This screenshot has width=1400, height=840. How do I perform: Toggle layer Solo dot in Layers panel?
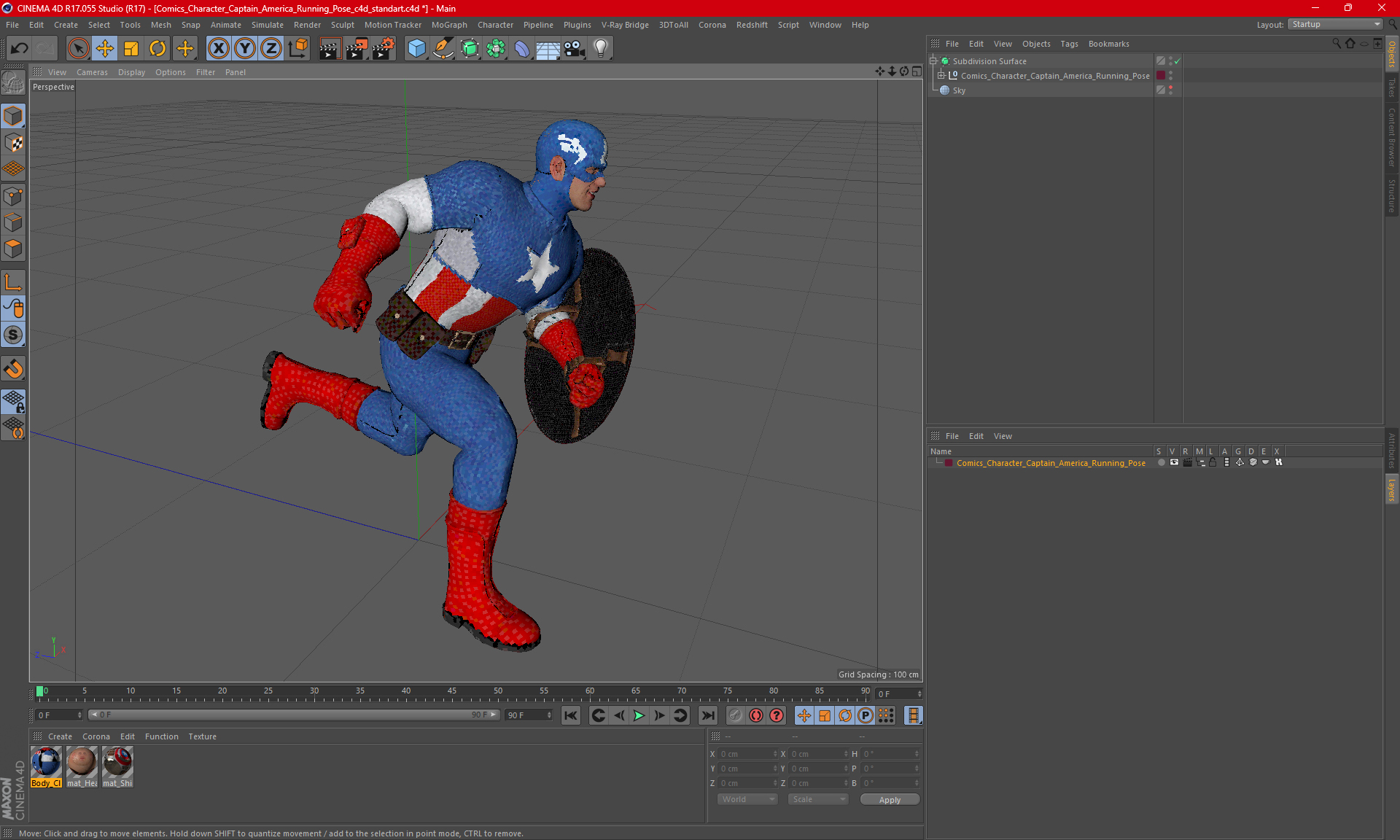pos(1161,462)
